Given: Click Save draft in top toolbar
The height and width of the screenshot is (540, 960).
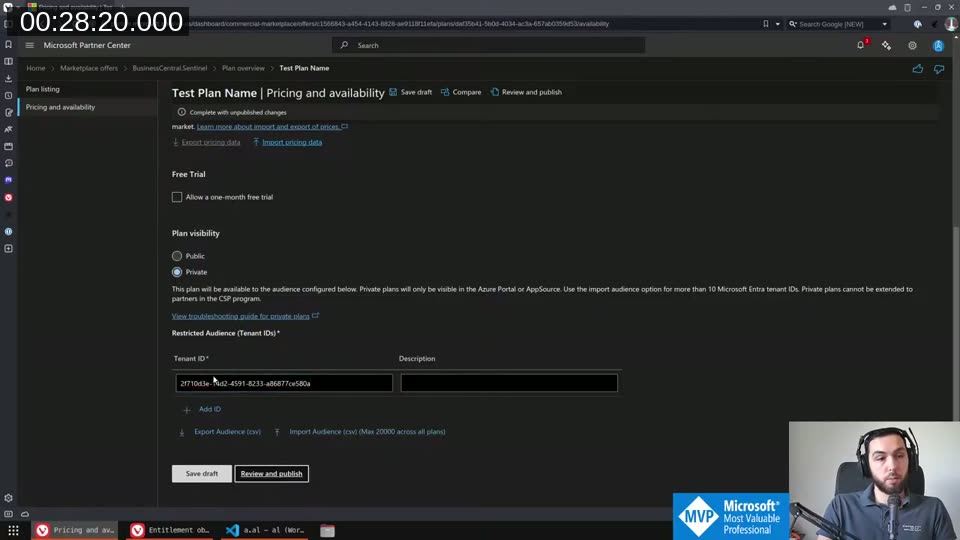Looking at the screenshot, I should (x=410, y=92).
